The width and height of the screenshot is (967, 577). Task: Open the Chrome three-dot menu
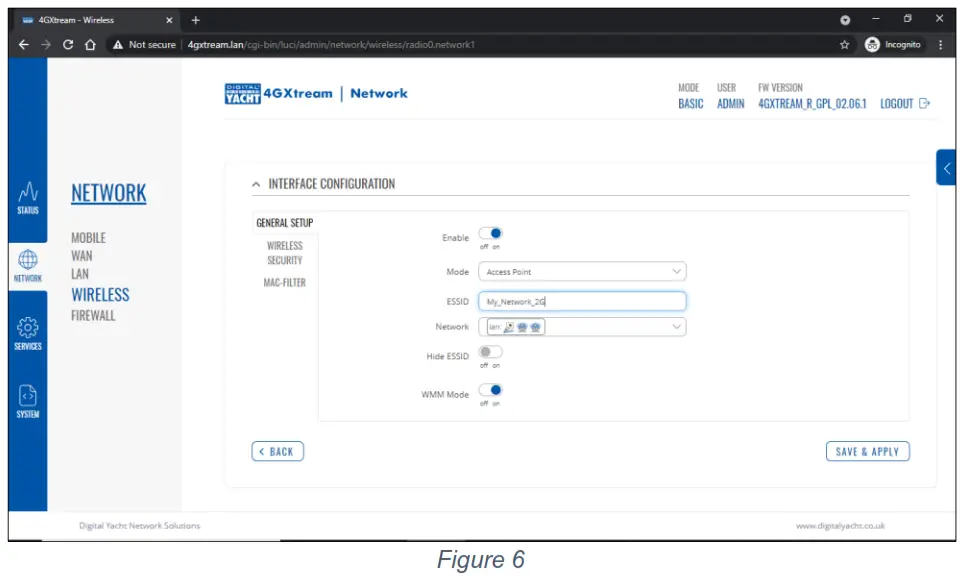click(x=940, y=44)
